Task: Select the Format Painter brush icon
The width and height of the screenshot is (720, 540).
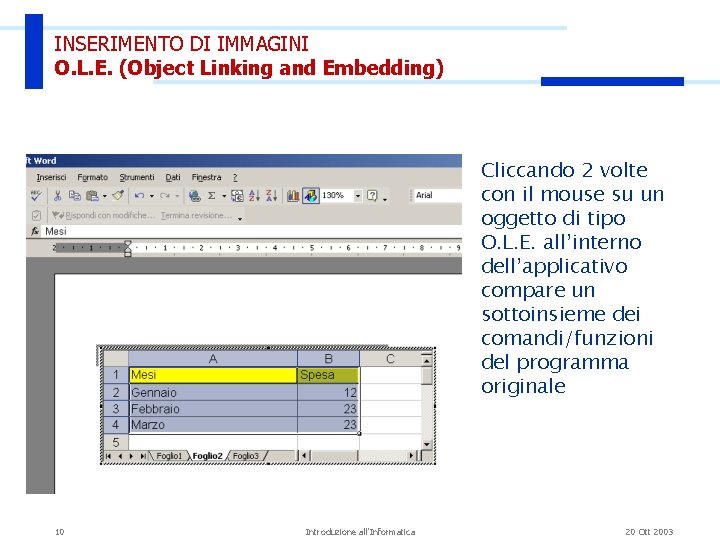Action: (x=118, y=196)
